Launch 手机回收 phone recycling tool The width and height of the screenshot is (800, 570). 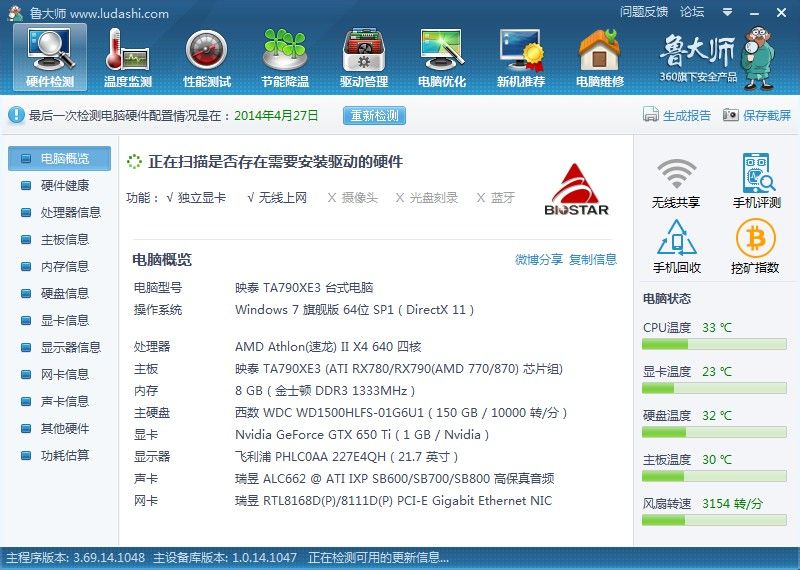(677, 246)
